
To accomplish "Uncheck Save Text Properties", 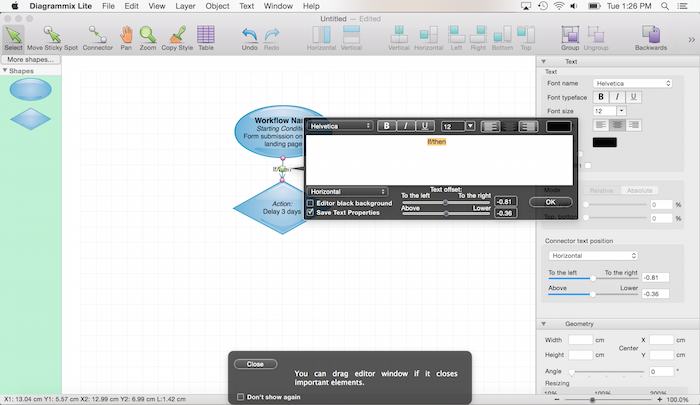I will [310, 213].
